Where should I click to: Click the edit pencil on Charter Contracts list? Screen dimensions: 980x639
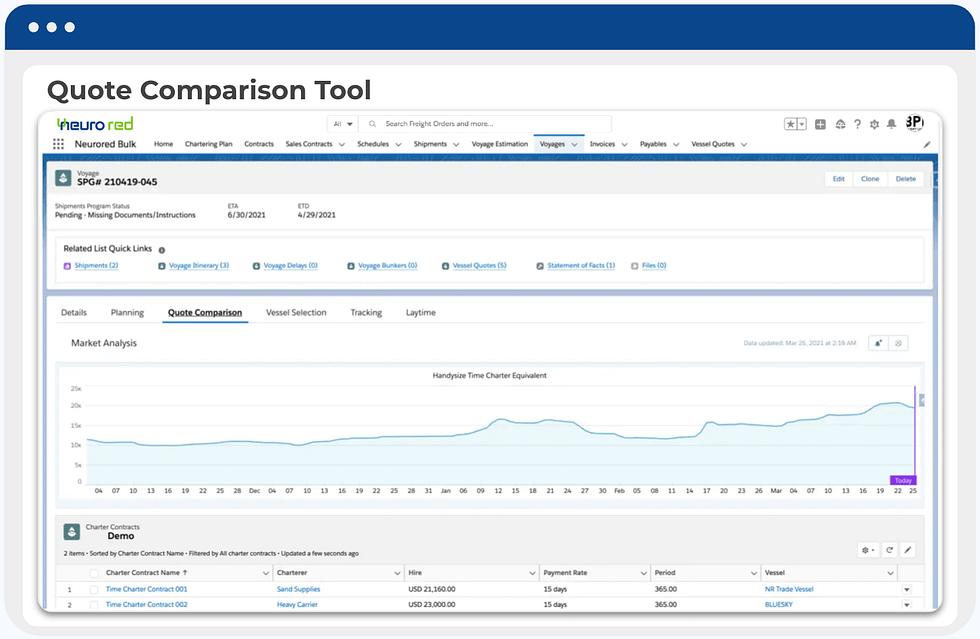(x=908, y=550)
